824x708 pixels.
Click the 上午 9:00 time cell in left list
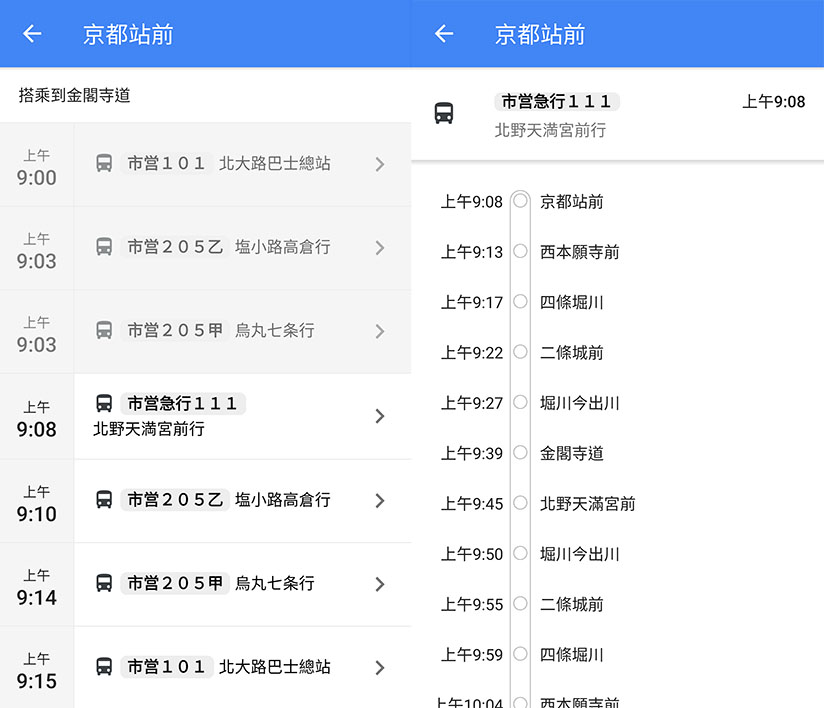point(36,167)
